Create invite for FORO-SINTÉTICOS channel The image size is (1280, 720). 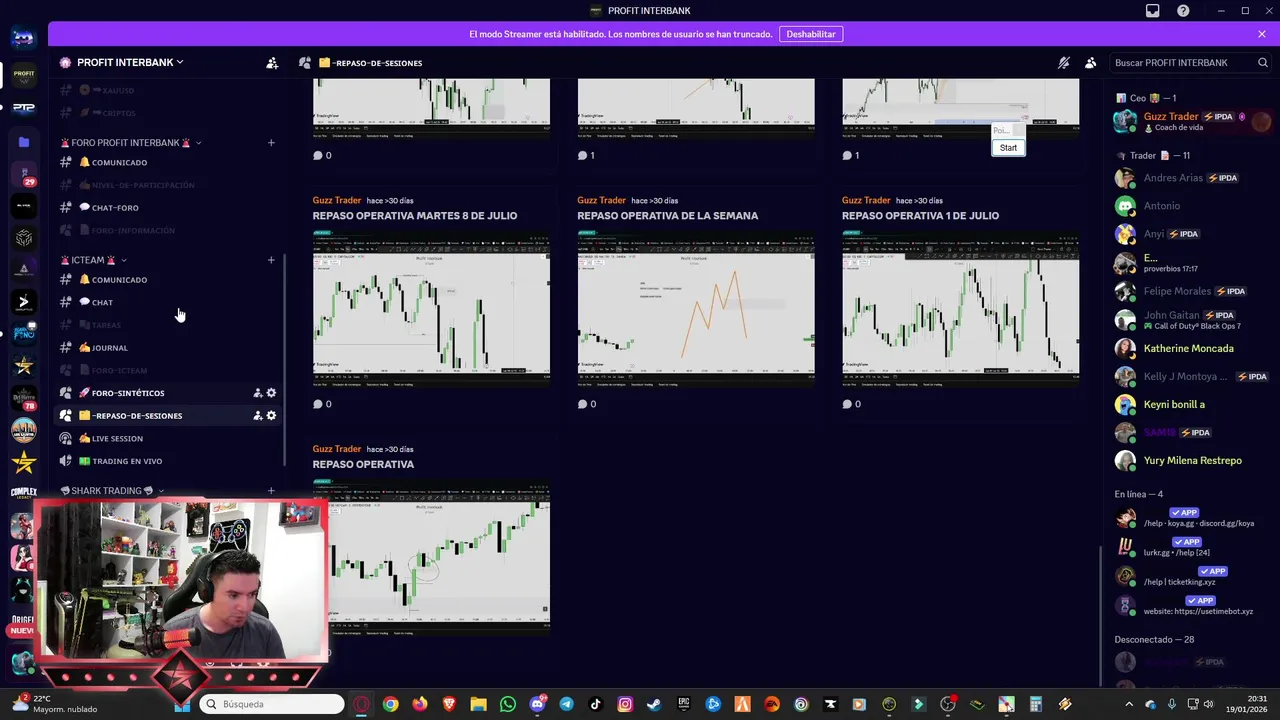(x=258, y=393)
